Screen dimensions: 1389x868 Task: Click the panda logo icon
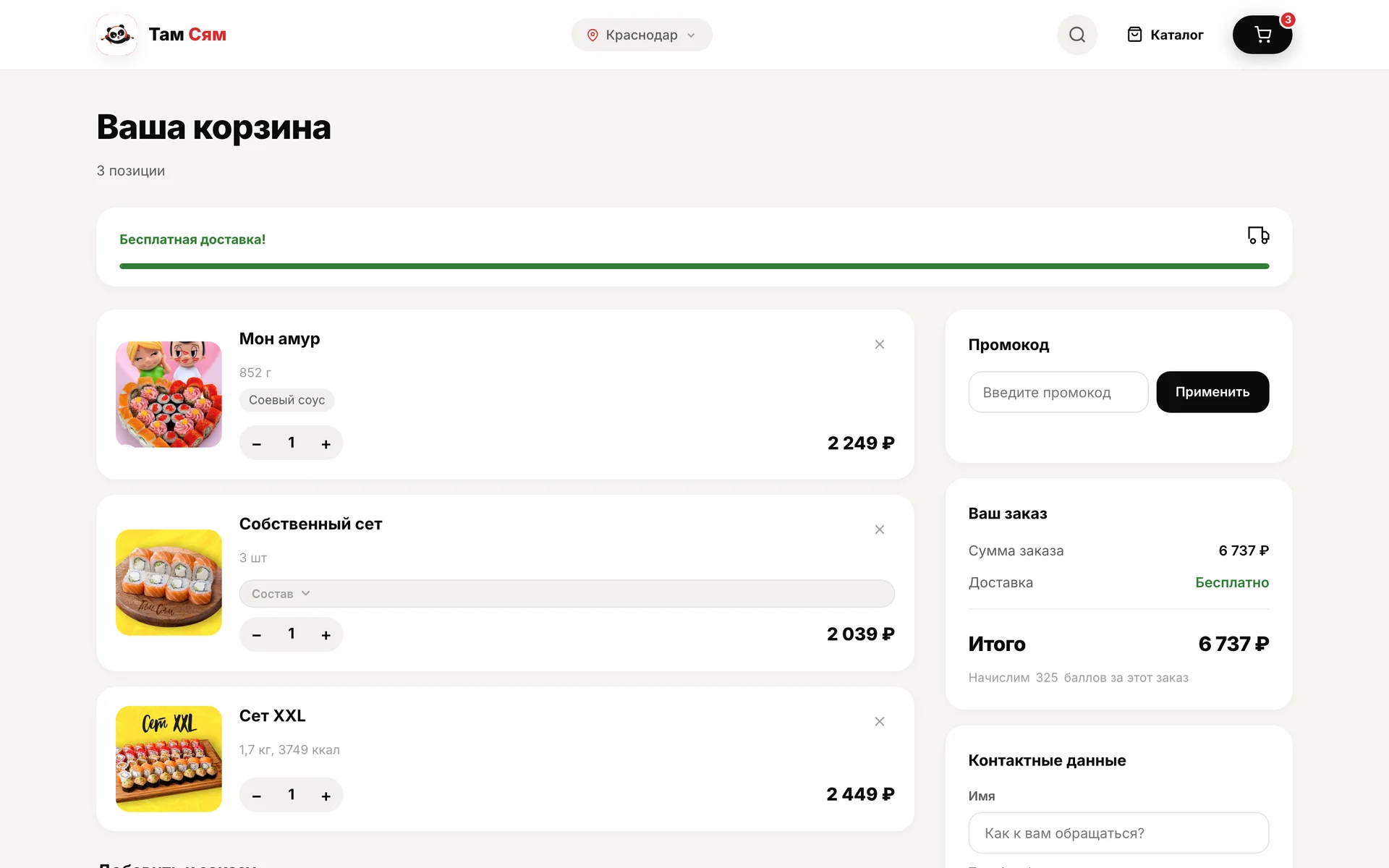[116, 34]
